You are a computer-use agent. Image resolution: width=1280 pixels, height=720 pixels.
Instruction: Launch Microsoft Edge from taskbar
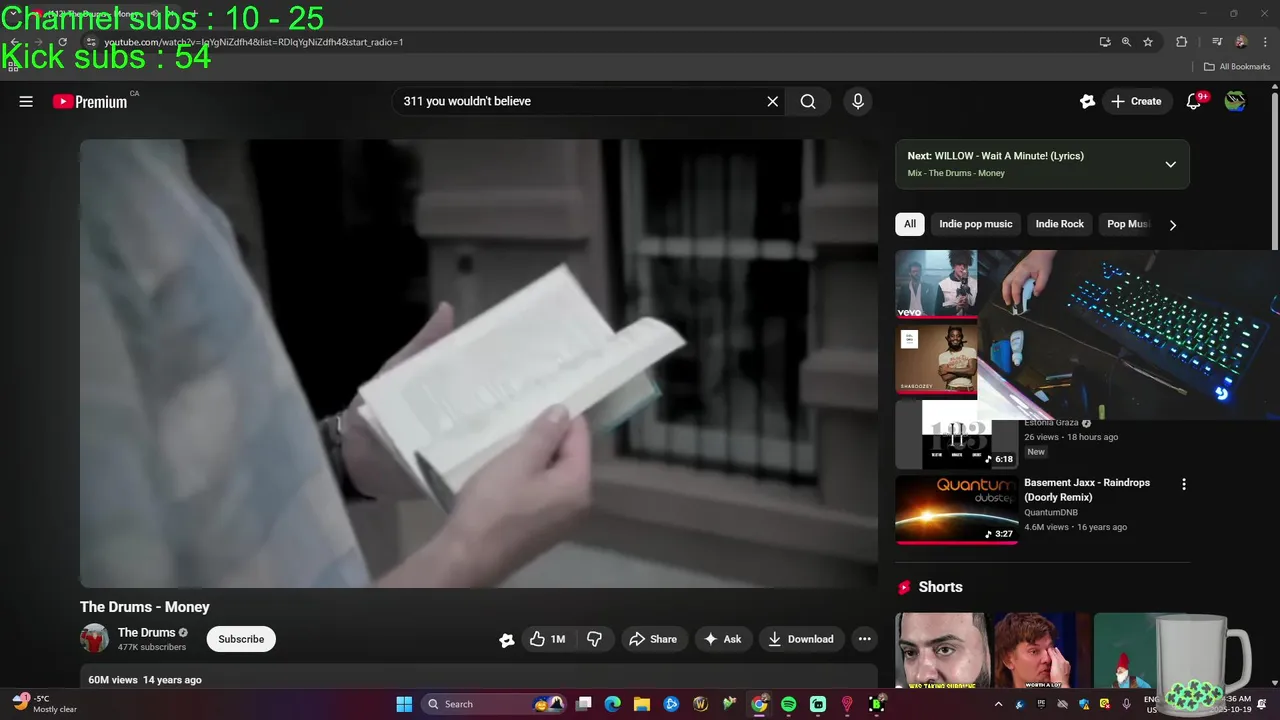click(612, 704)
